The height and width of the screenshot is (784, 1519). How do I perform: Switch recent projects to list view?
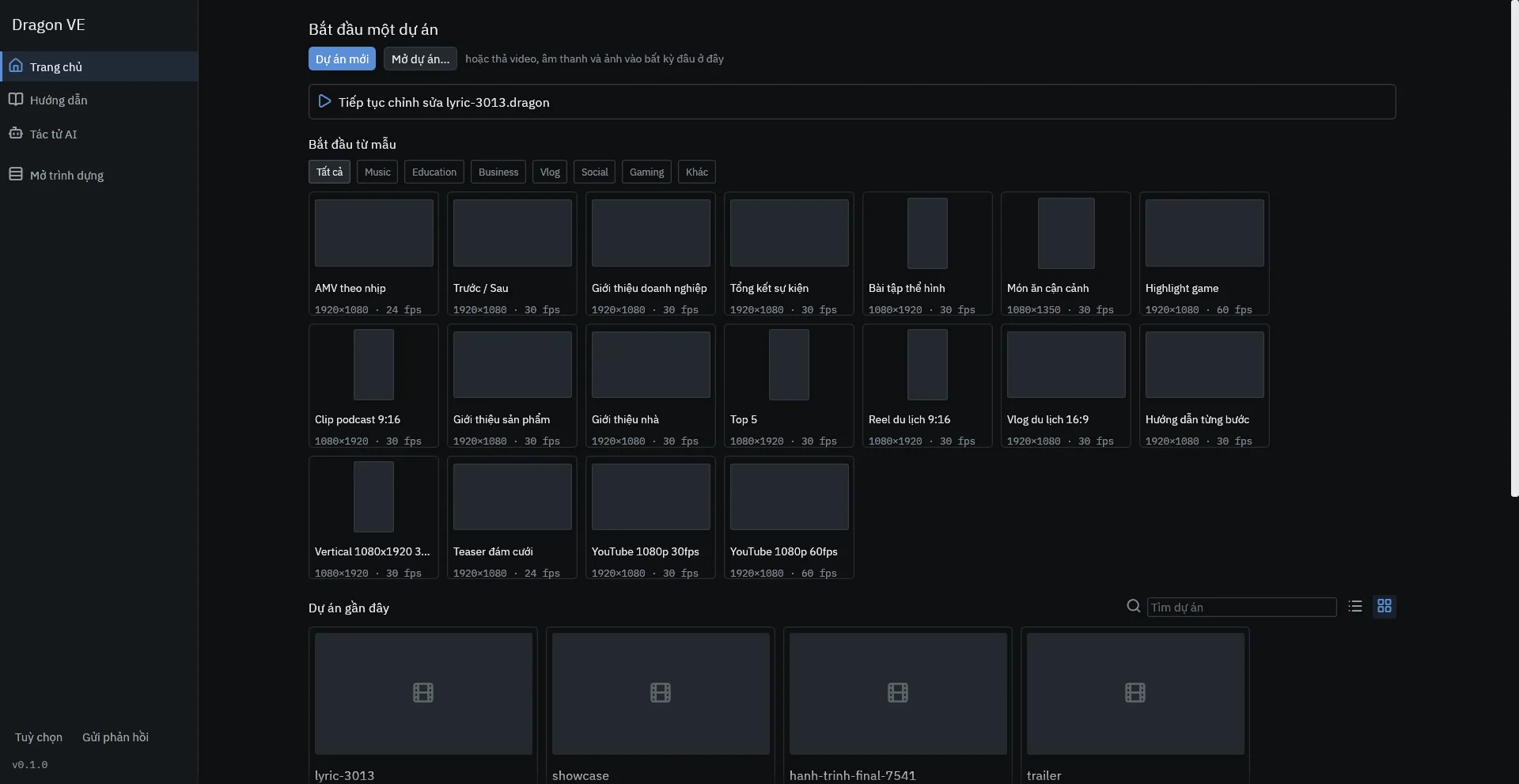coord(1355,606)
